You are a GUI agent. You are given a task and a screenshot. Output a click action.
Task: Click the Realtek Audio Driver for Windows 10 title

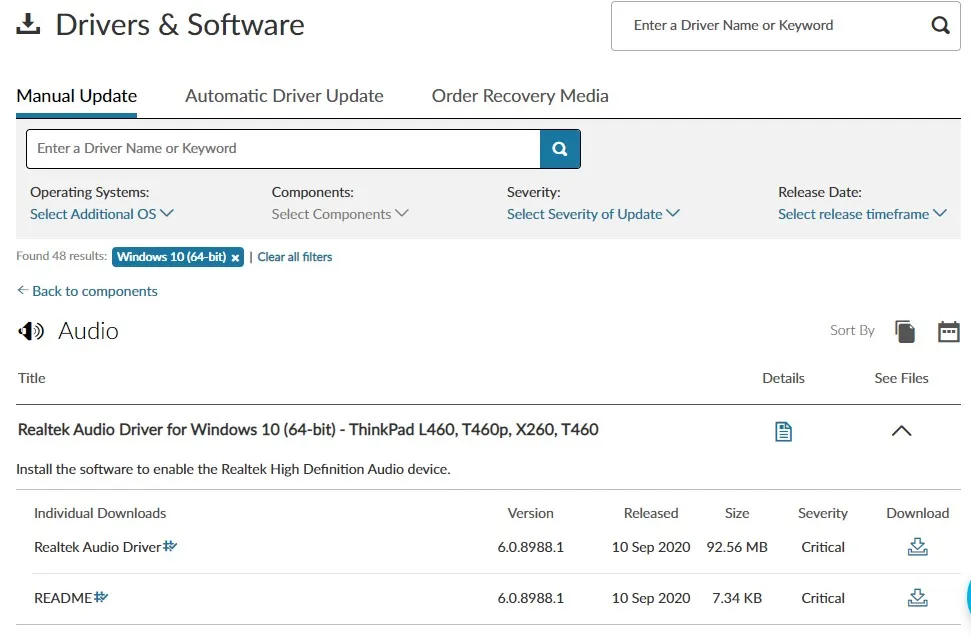coord(308,430)
